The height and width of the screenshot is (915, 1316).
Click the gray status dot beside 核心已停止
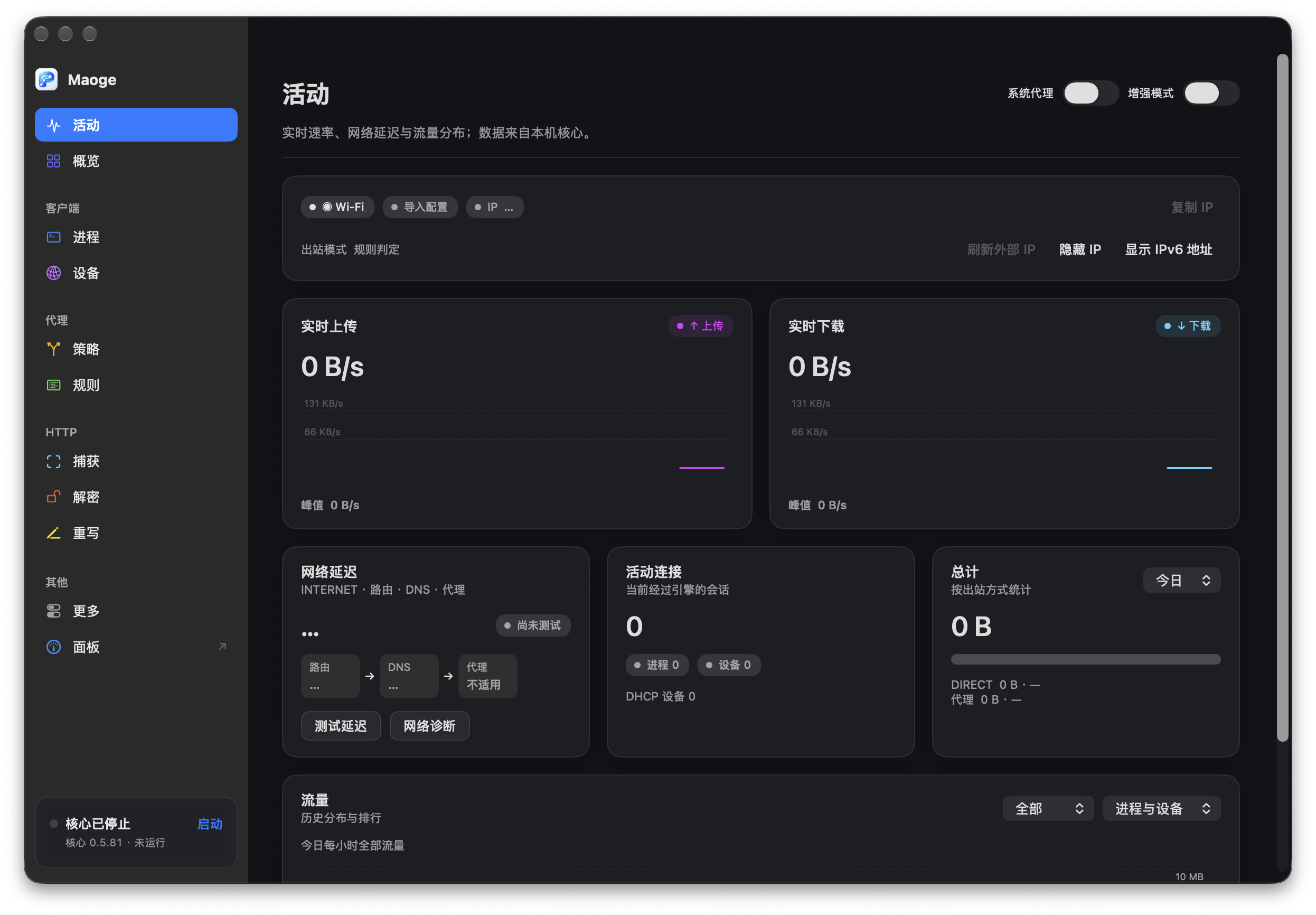[x=54, y=823]
